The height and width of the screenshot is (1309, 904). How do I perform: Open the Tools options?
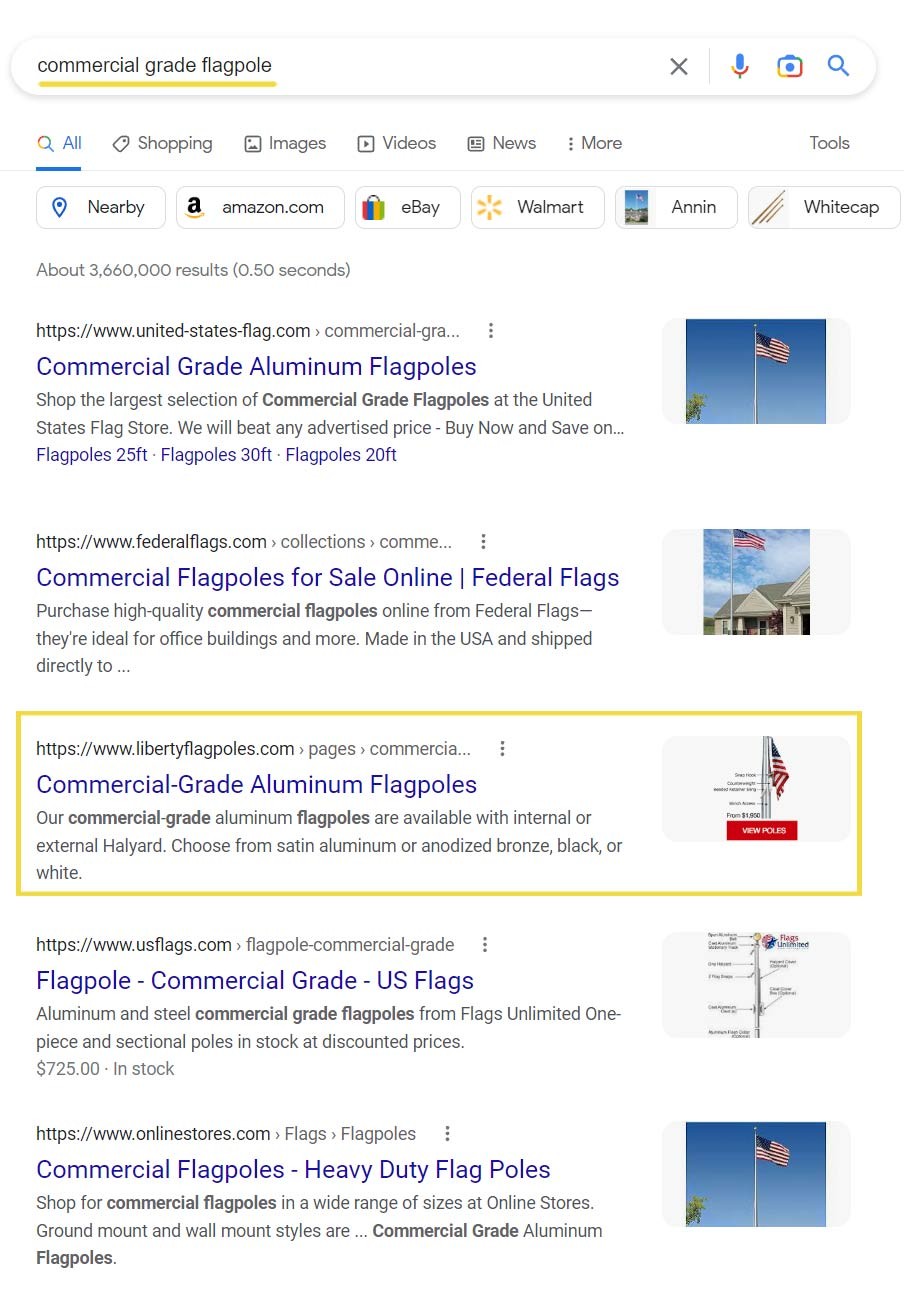click(829, 143)
